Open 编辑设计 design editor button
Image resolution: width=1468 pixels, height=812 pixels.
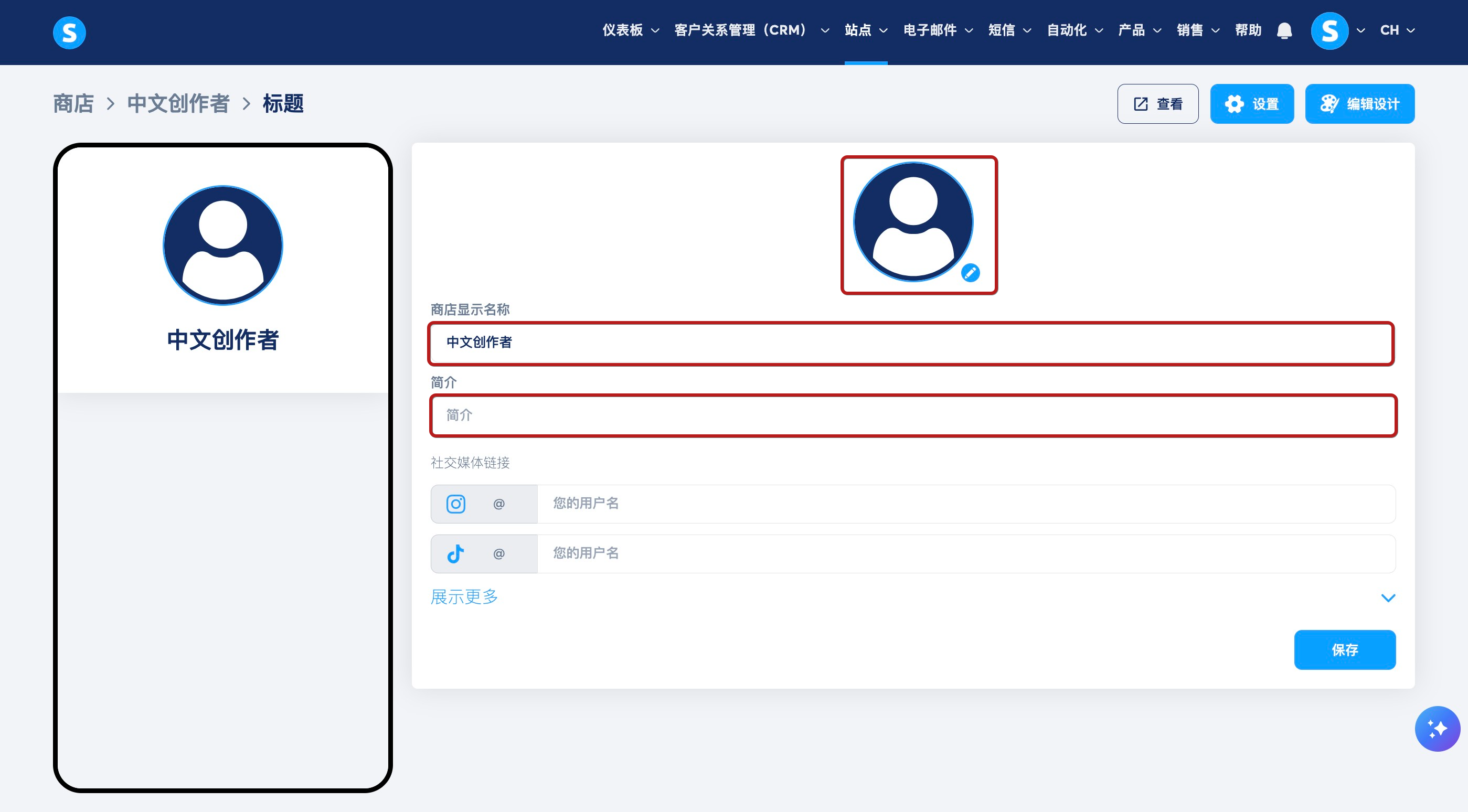click(1359, 104)
